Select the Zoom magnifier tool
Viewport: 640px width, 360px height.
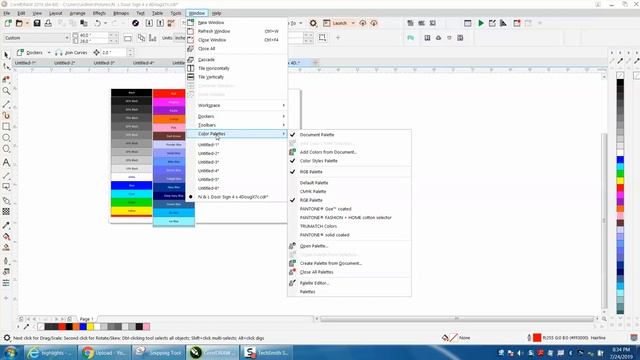coord(6,91)
